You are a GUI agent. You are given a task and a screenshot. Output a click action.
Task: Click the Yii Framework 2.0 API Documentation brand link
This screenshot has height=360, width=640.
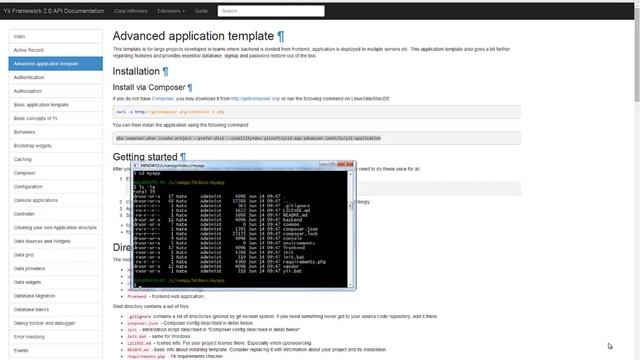point(53,11)
